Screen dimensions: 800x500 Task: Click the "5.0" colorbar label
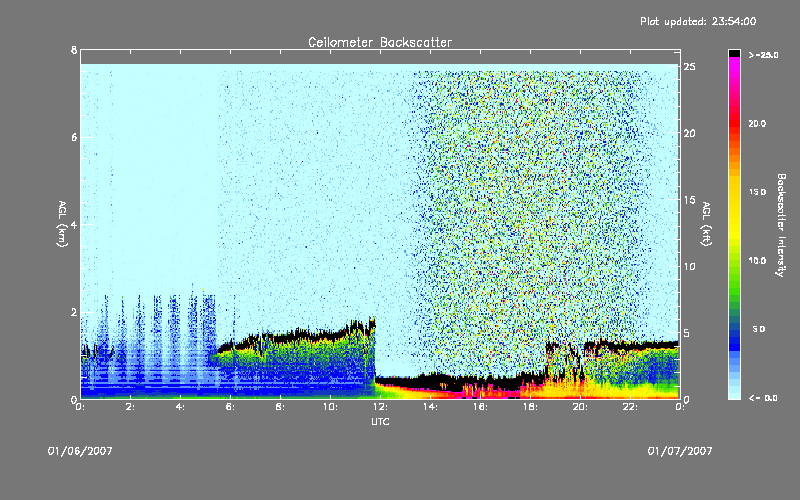tap(759, 329)
